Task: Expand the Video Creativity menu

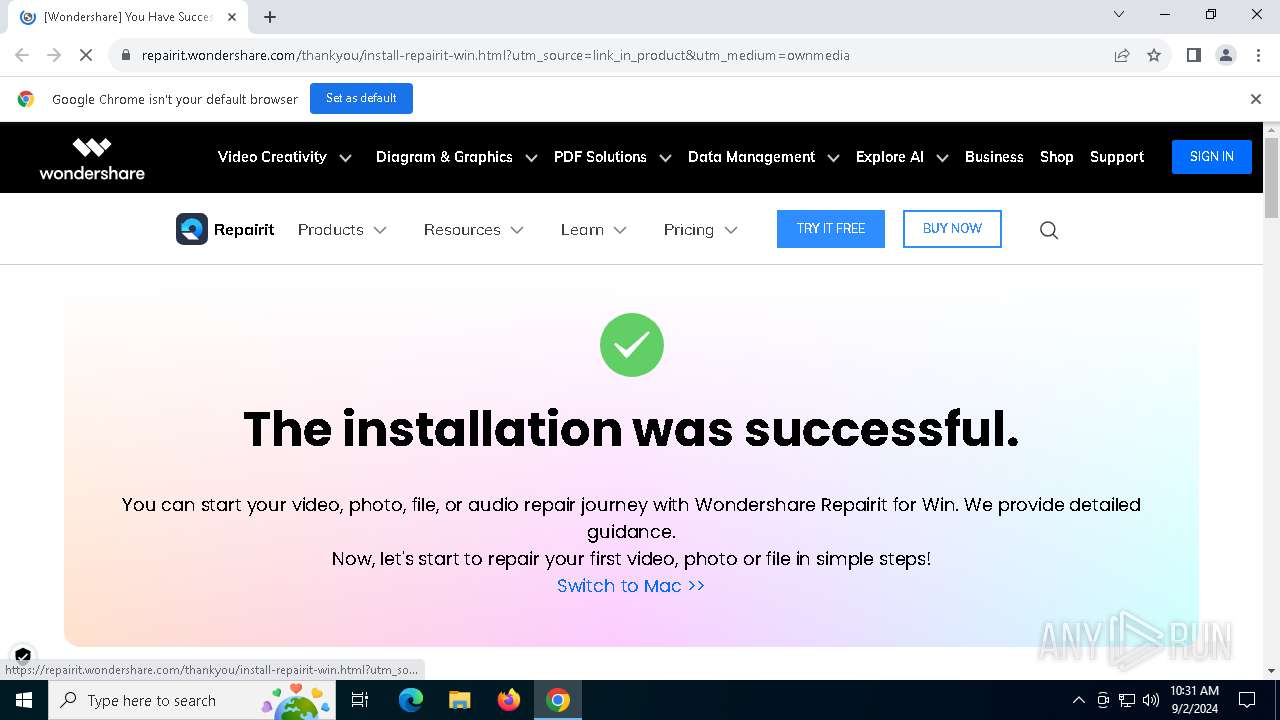Action: 285,157
